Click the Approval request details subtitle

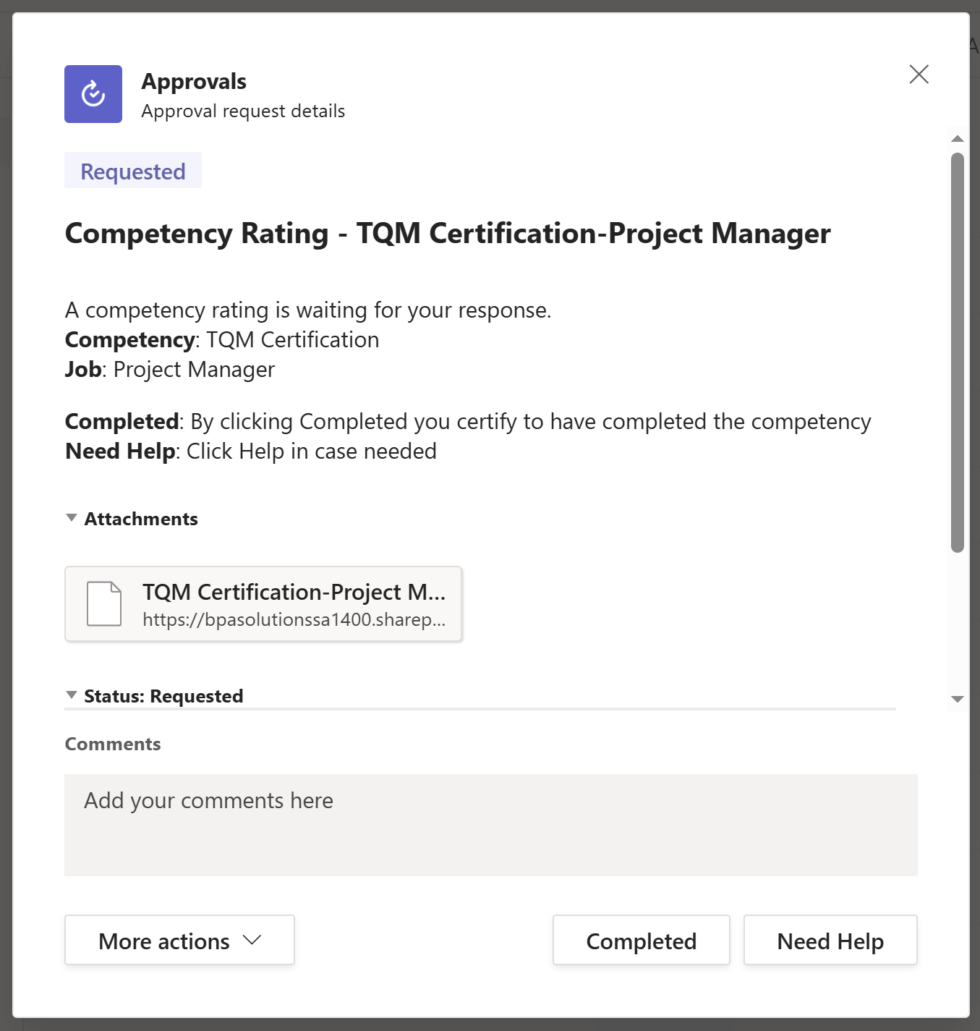(242, 111)
